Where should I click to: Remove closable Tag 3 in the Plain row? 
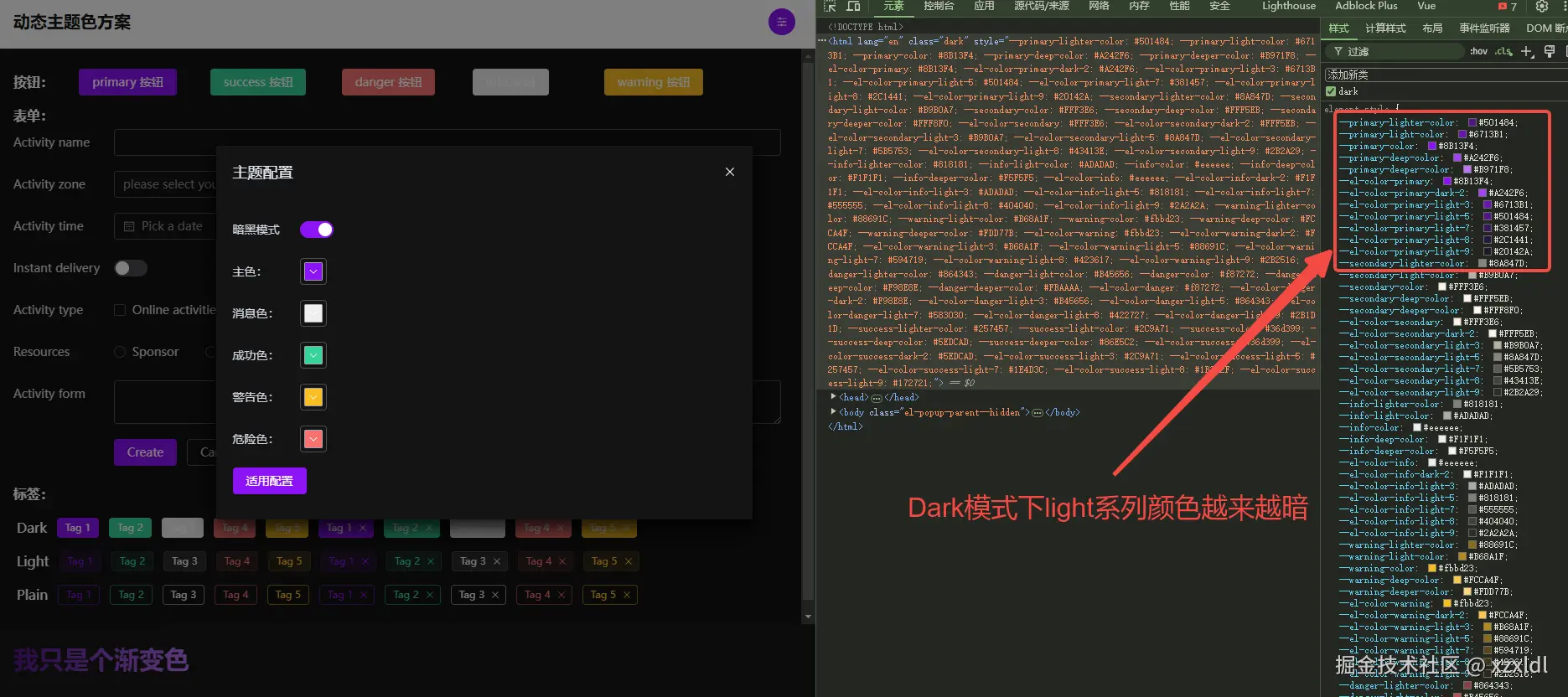coord(495,595)
